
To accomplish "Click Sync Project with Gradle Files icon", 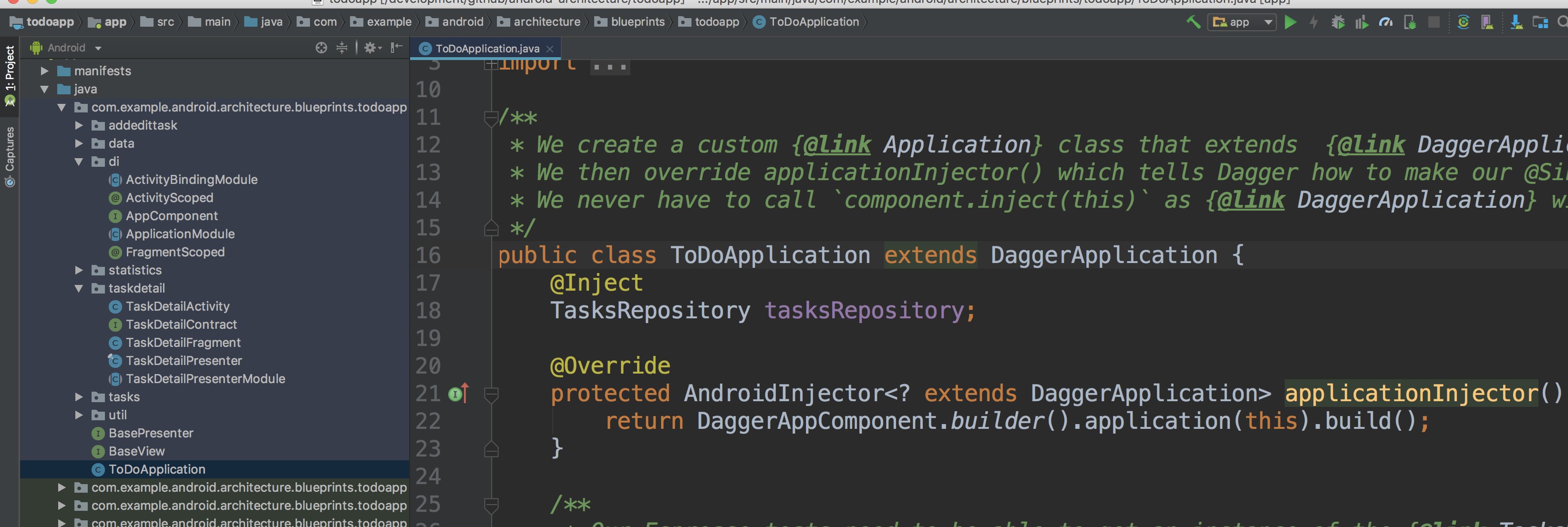I will point(1463,22).
